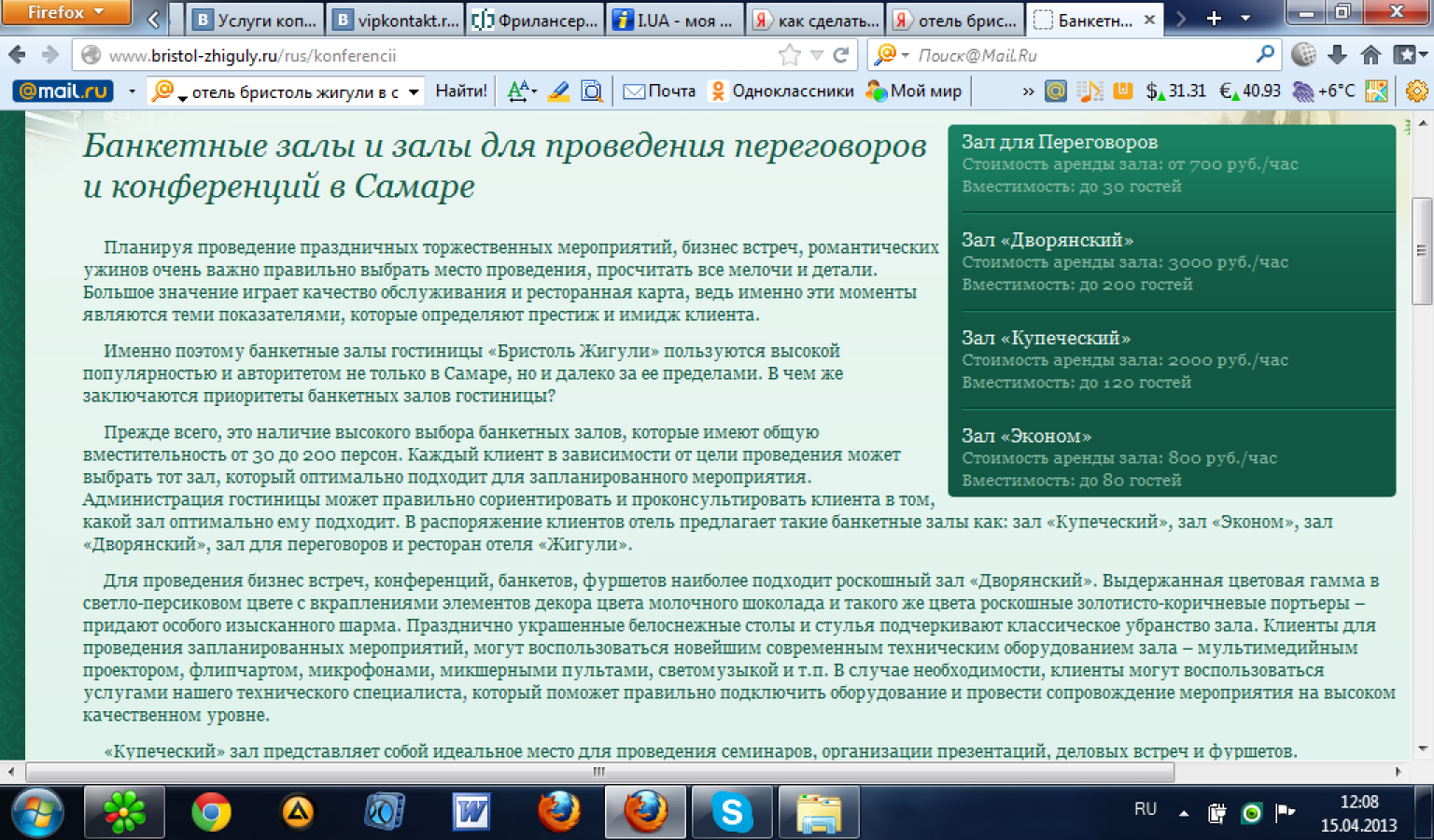
Task: Bookmark this page with the star icon
Action: click(x=790, y=55)
